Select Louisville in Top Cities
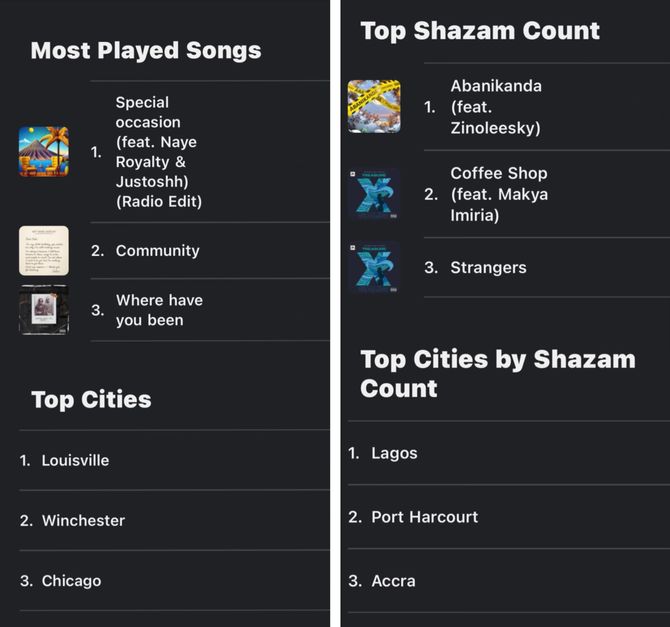 [x=75, y=460]
